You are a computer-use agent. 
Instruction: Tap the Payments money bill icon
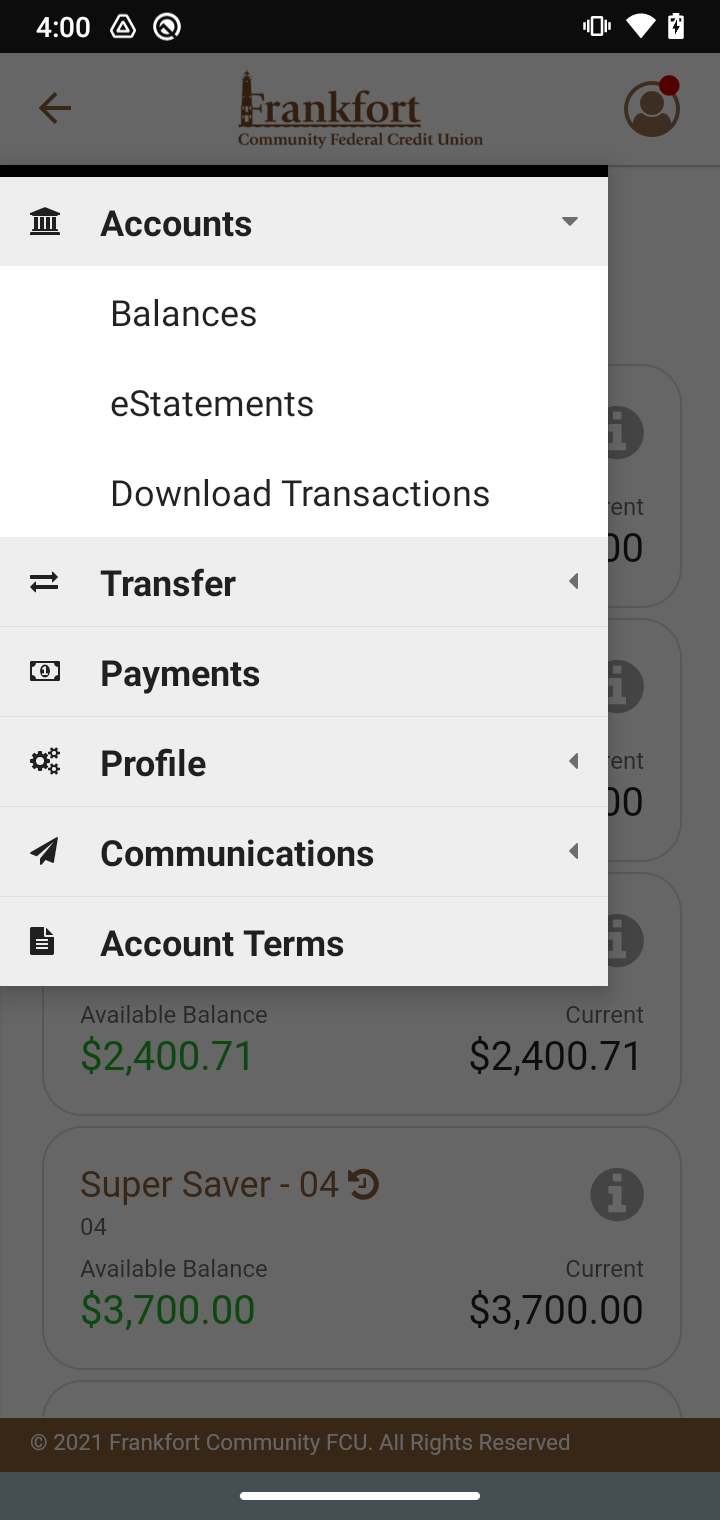tap(44, 672)
